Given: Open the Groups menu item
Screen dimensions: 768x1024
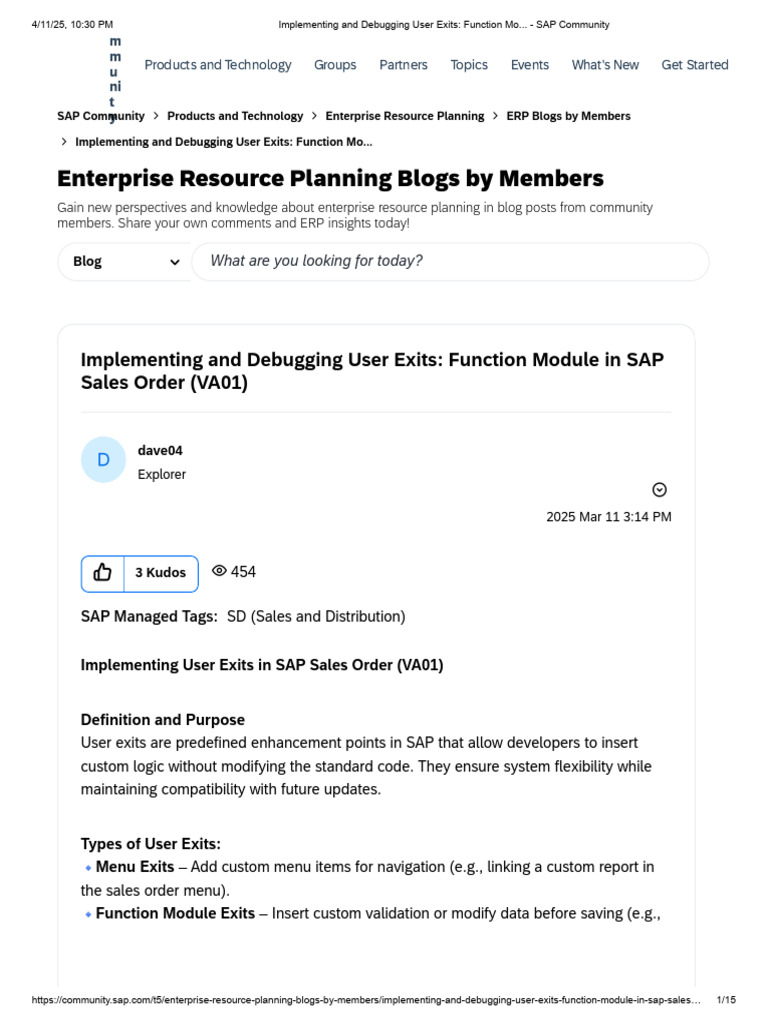Looking at the screenshot, I should 335,65.
